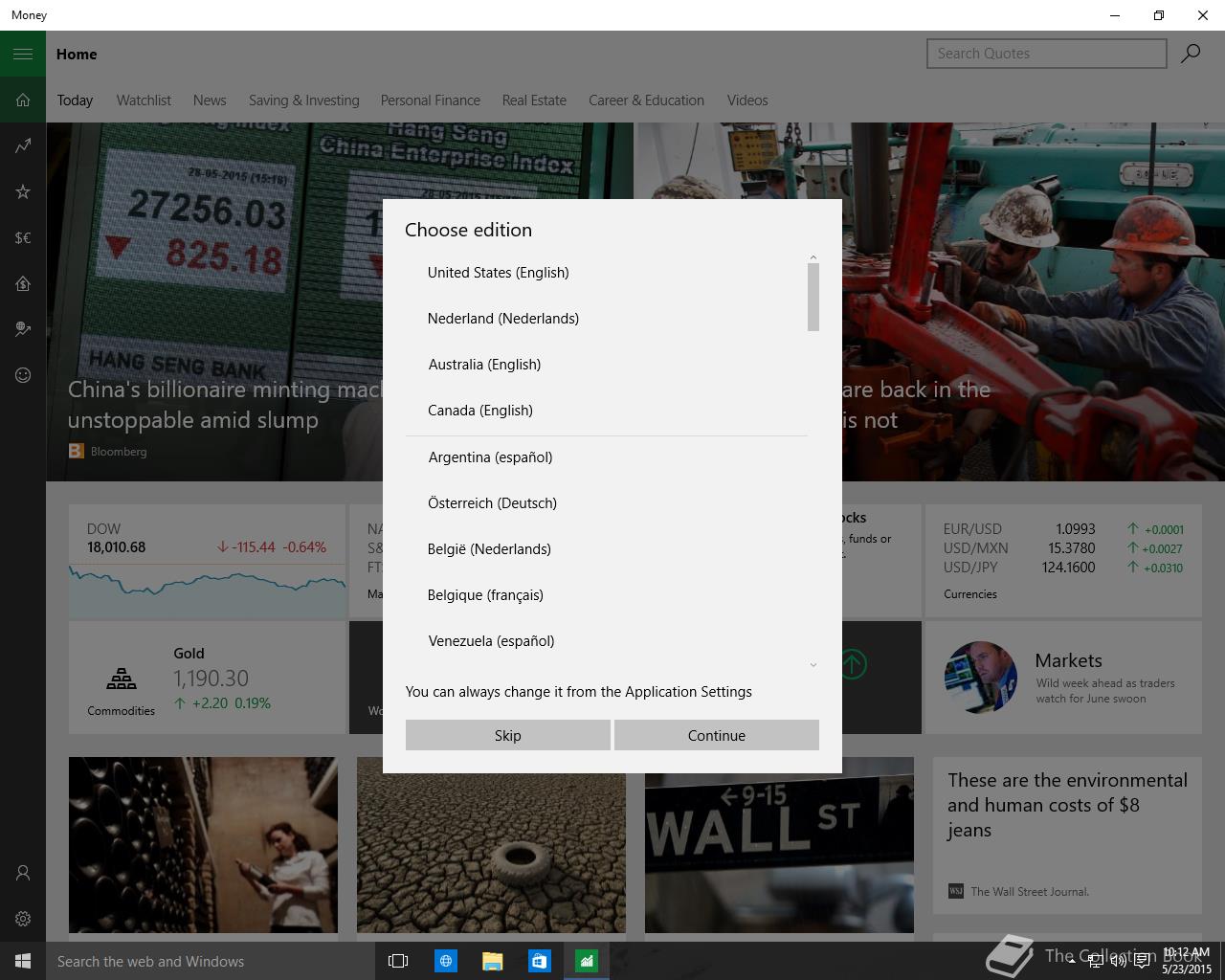Switch to Today tab
The width and height of the screenshot is (1225, 980).
coord(75,100)
